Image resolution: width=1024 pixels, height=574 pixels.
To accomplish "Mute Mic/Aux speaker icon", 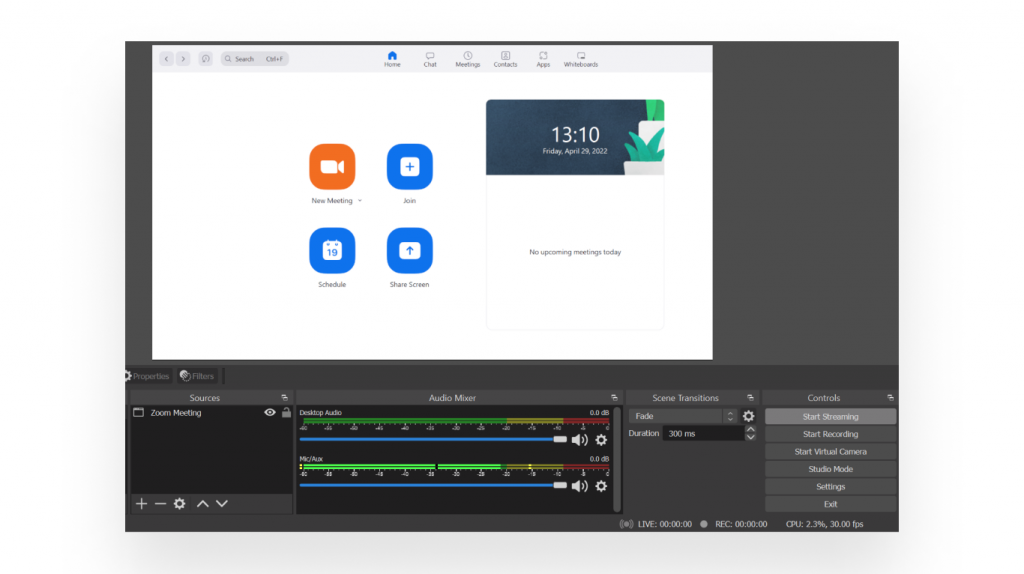I will coord(579,486).
